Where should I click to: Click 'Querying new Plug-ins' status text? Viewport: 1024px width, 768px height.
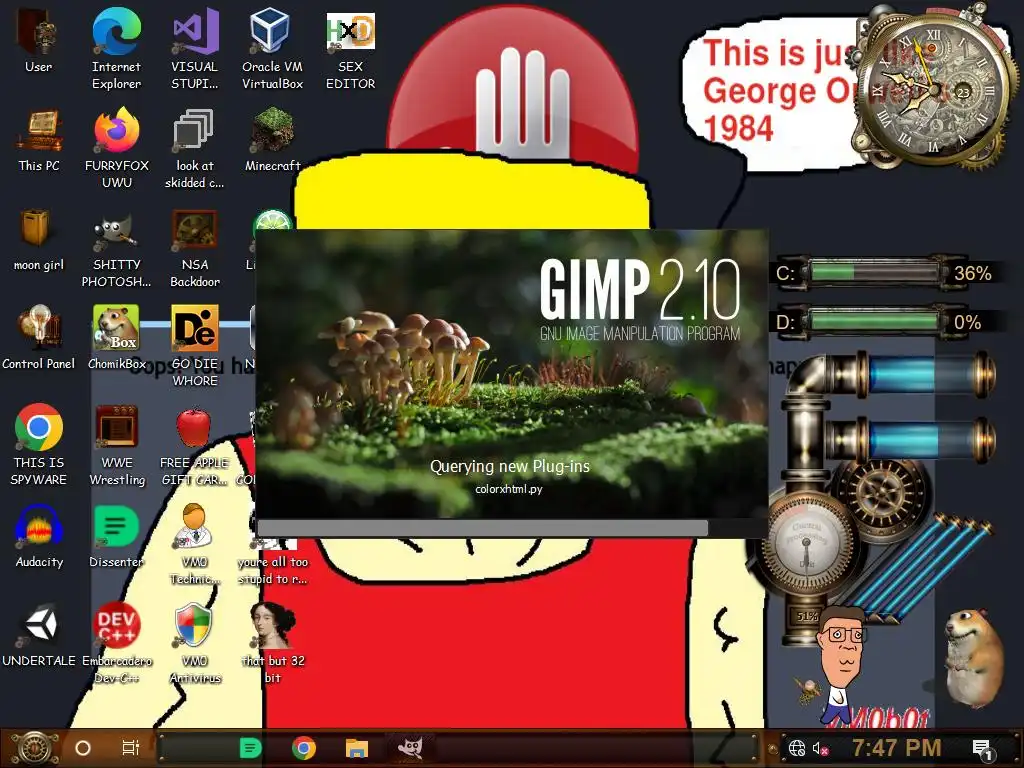pyautogui.click(x=509, y=466)
